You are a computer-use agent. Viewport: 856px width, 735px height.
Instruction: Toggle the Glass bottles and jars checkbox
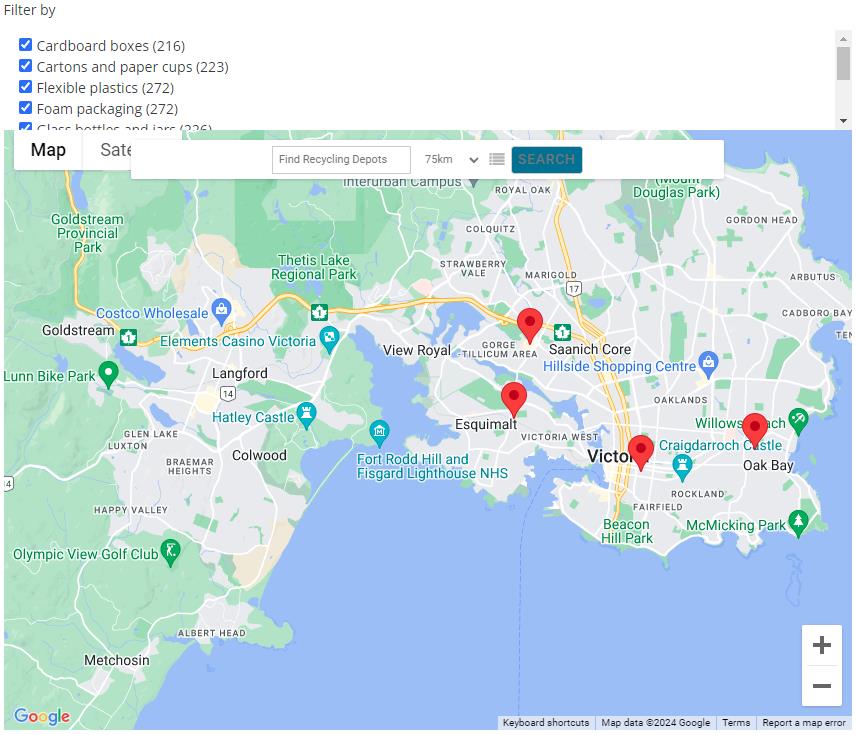[25, 127]
